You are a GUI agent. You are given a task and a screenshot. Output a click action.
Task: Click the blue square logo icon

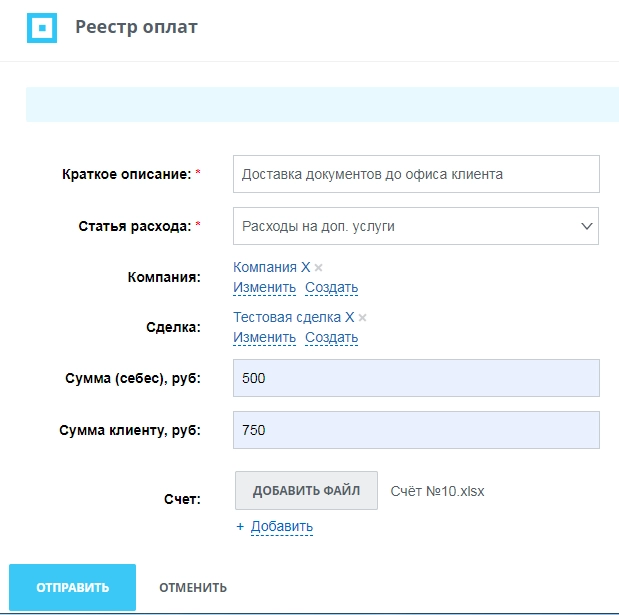(41, 28)
